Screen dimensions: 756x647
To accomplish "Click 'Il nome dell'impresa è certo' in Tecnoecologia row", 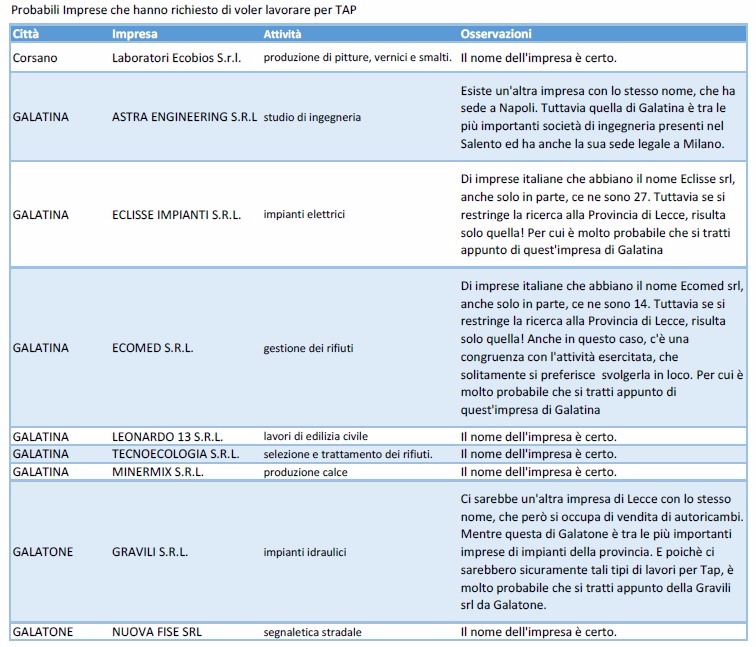I will pyautogui.click(x=539, y=454).
